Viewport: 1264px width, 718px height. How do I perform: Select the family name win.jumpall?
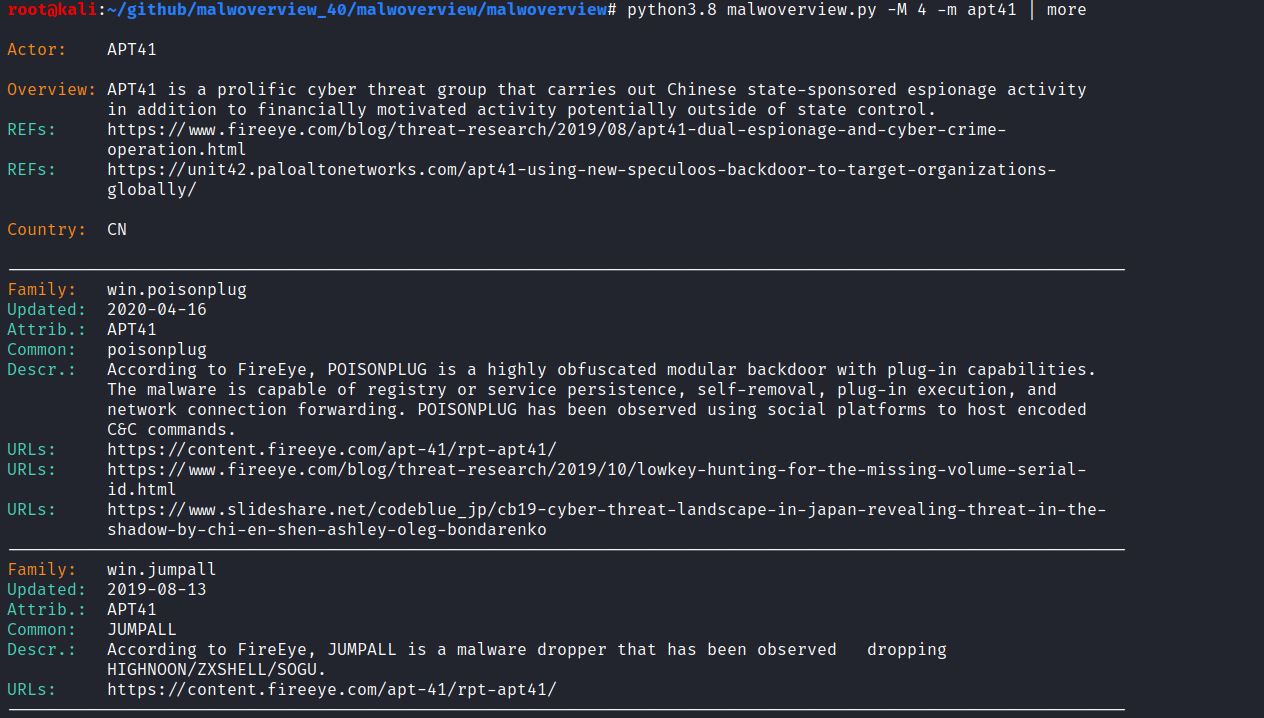point(162,569)
